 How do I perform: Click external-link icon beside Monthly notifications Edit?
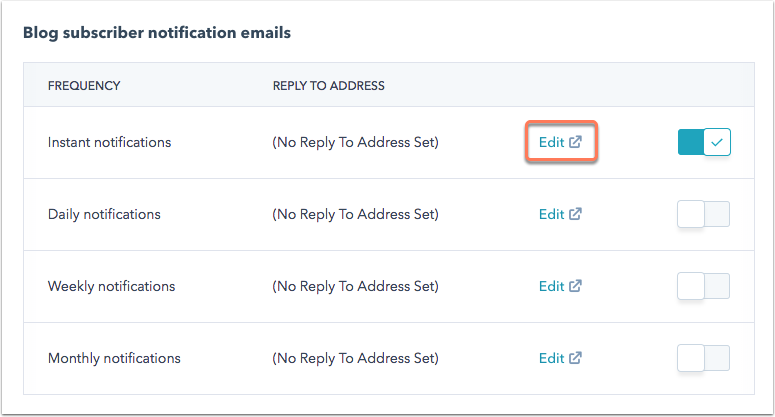[x=575, y=358]
